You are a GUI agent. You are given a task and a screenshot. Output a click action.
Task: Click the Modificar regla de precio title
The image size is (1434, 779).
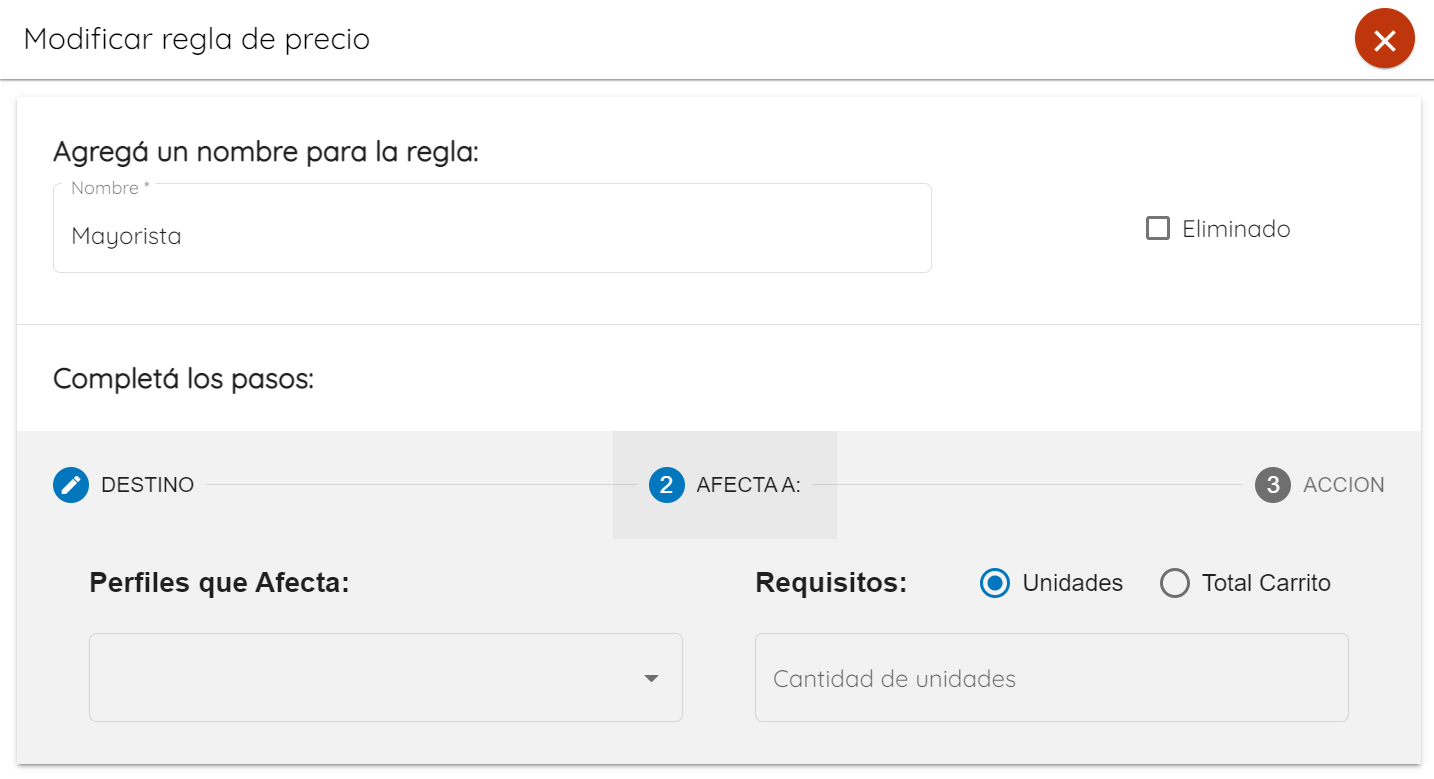coord(197,39)
